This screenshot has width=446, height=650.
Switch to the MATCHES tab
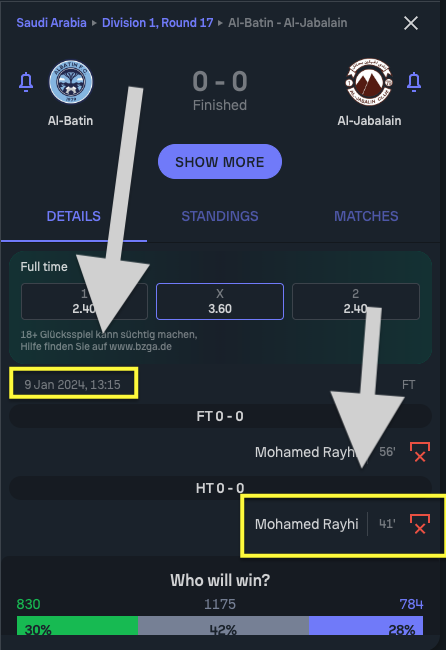point(366,216)
